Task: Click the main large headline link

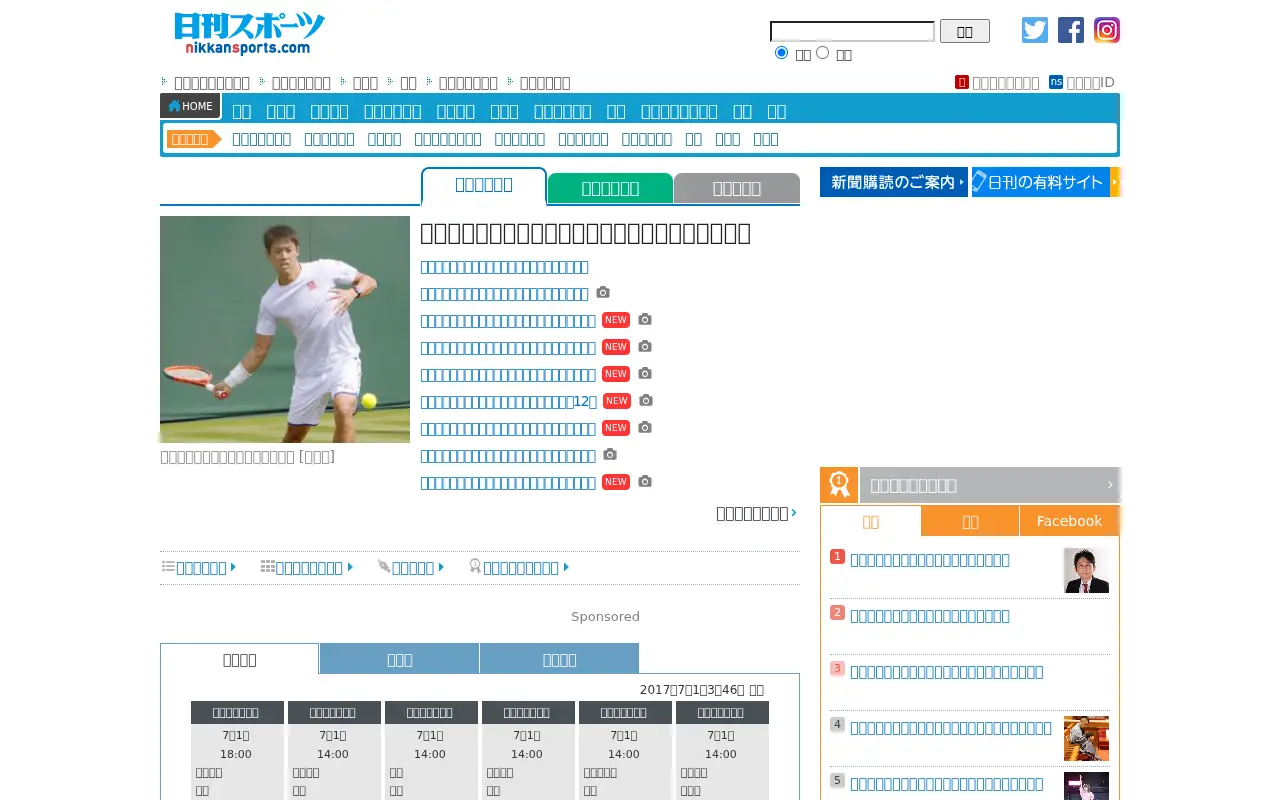Action: click(585, 233)
